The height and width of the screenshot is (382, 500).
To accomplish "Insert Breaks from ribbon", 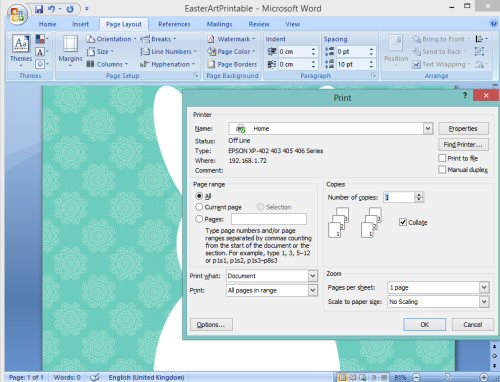I will point(158,39).
